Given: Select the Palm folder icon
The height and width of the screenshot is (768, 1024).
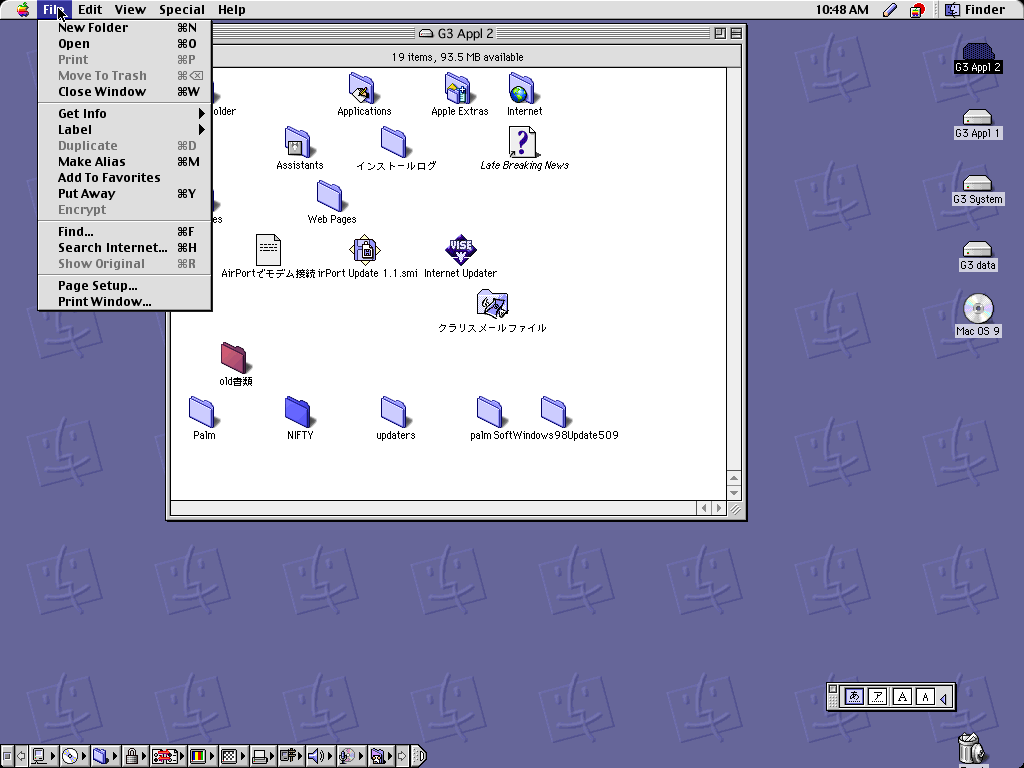Looking at the screenshot, I should [201, 412].
